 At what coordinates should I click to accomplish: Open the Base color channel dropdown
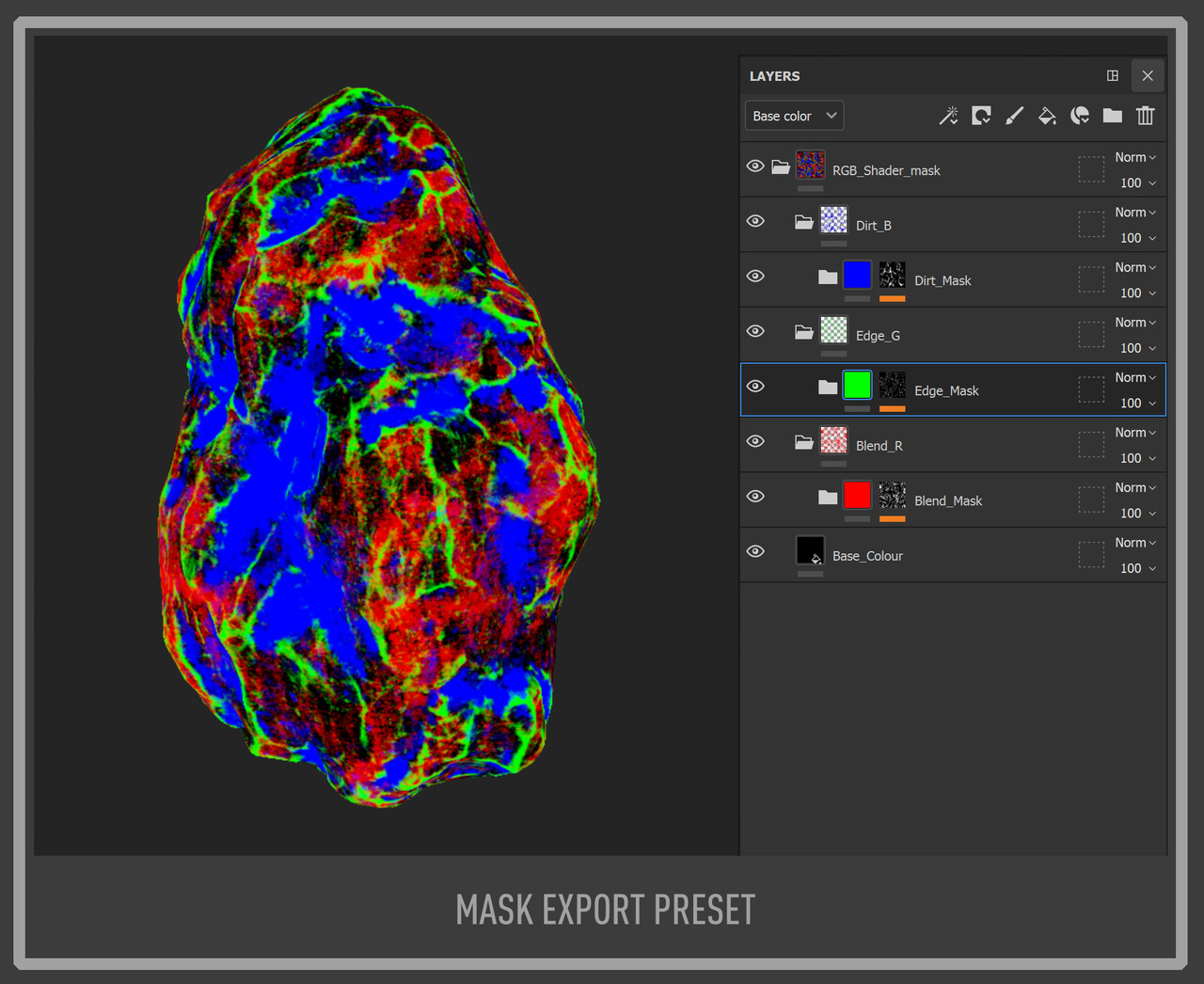pos(795,116)
